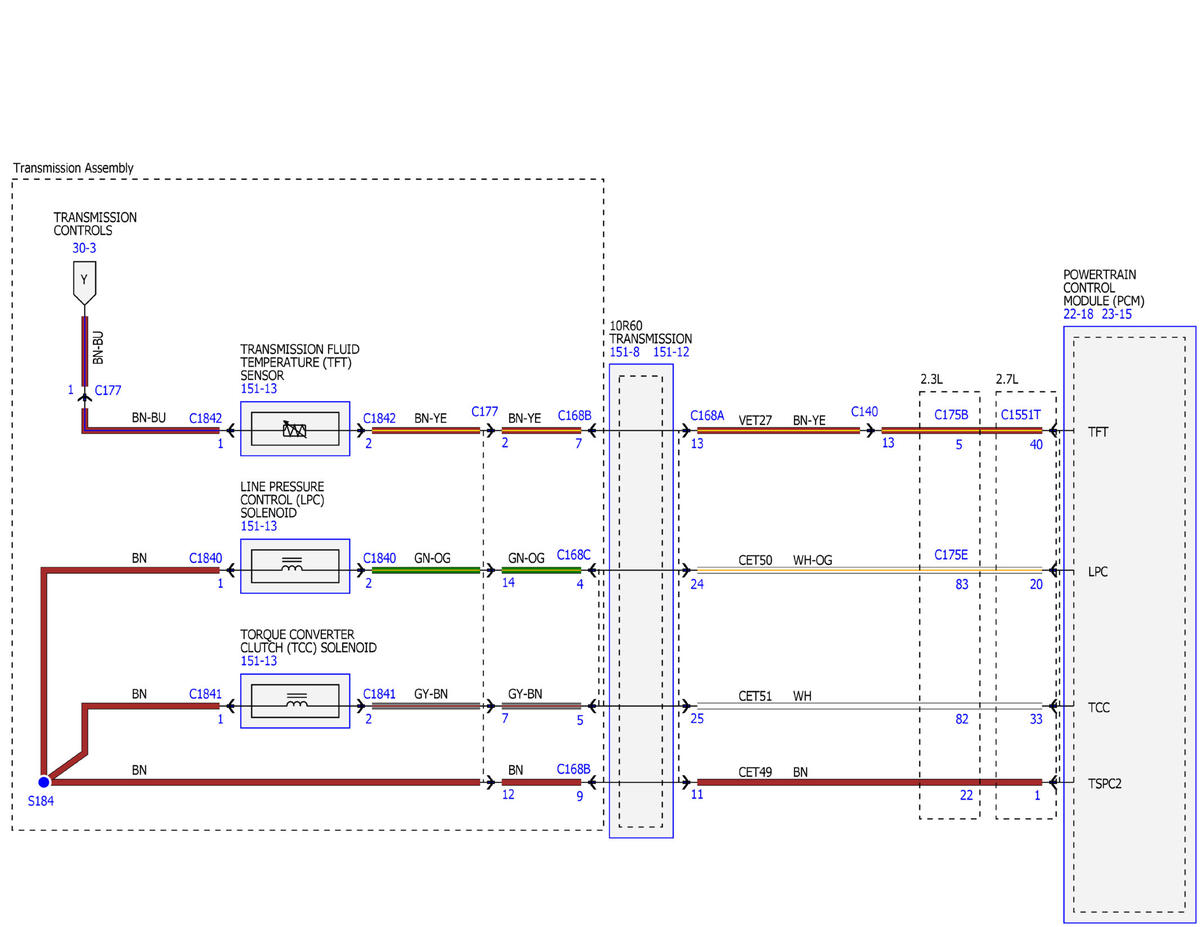Viewport: 1200px width, 927px height.
Task: Click circuit number CET50
Action: pyautogui.click(x=756, y=560)
